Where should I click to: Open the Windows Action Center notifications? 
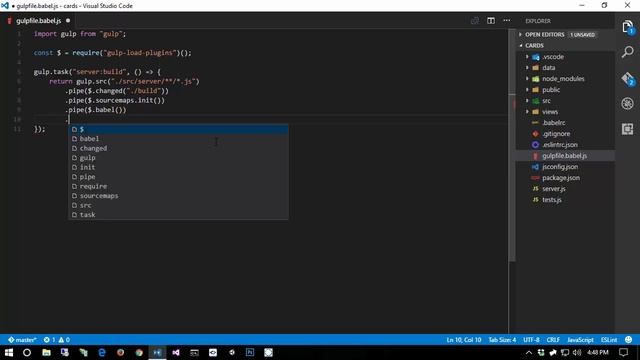click(623, 352)
